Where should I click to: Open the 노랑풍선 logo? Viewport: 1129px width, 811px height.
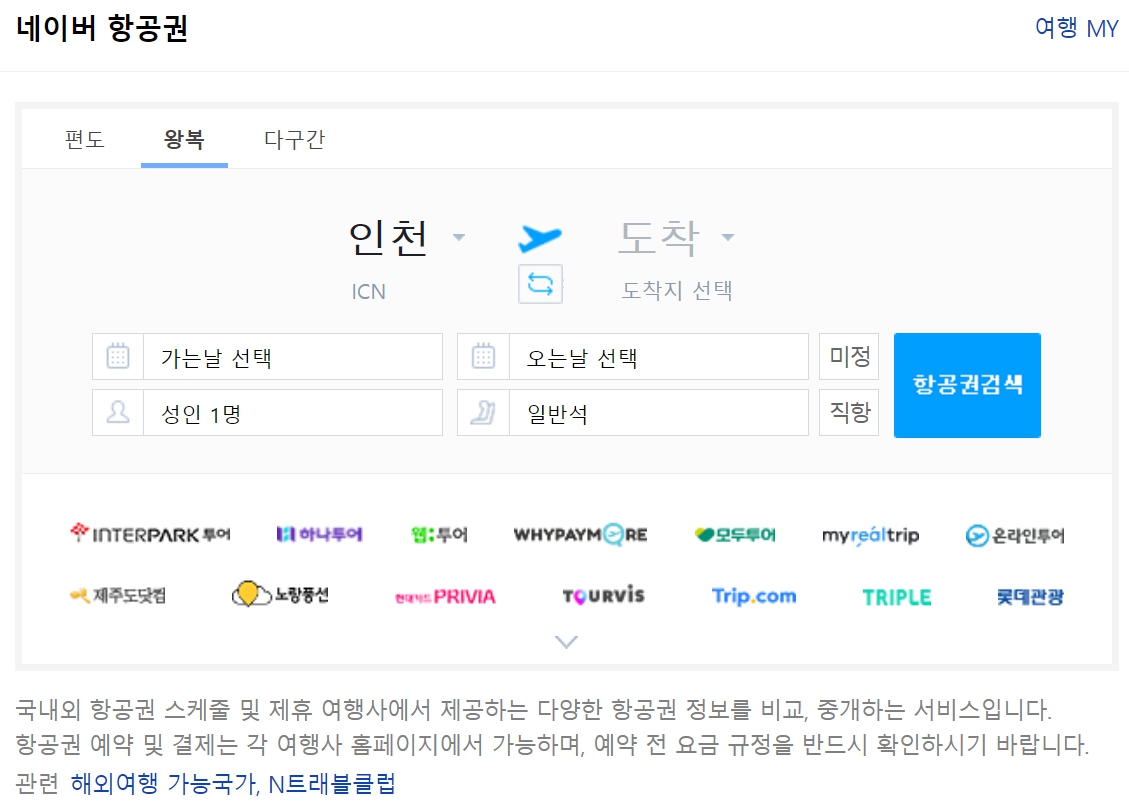(280, 594)
